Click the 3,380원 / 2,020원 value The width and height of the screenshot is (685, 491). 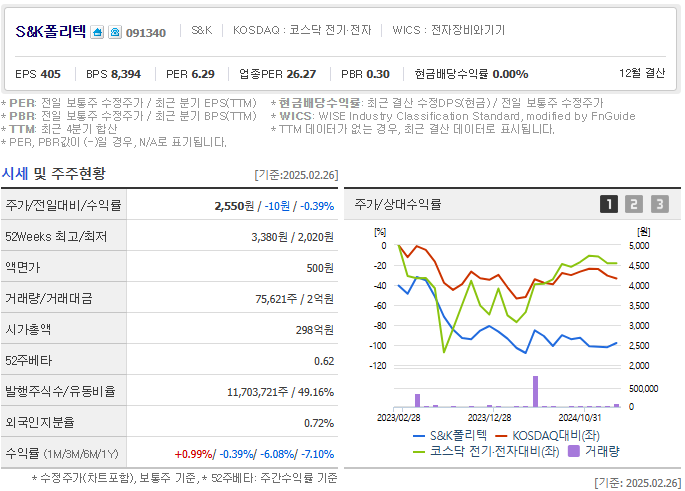[292, 237]
